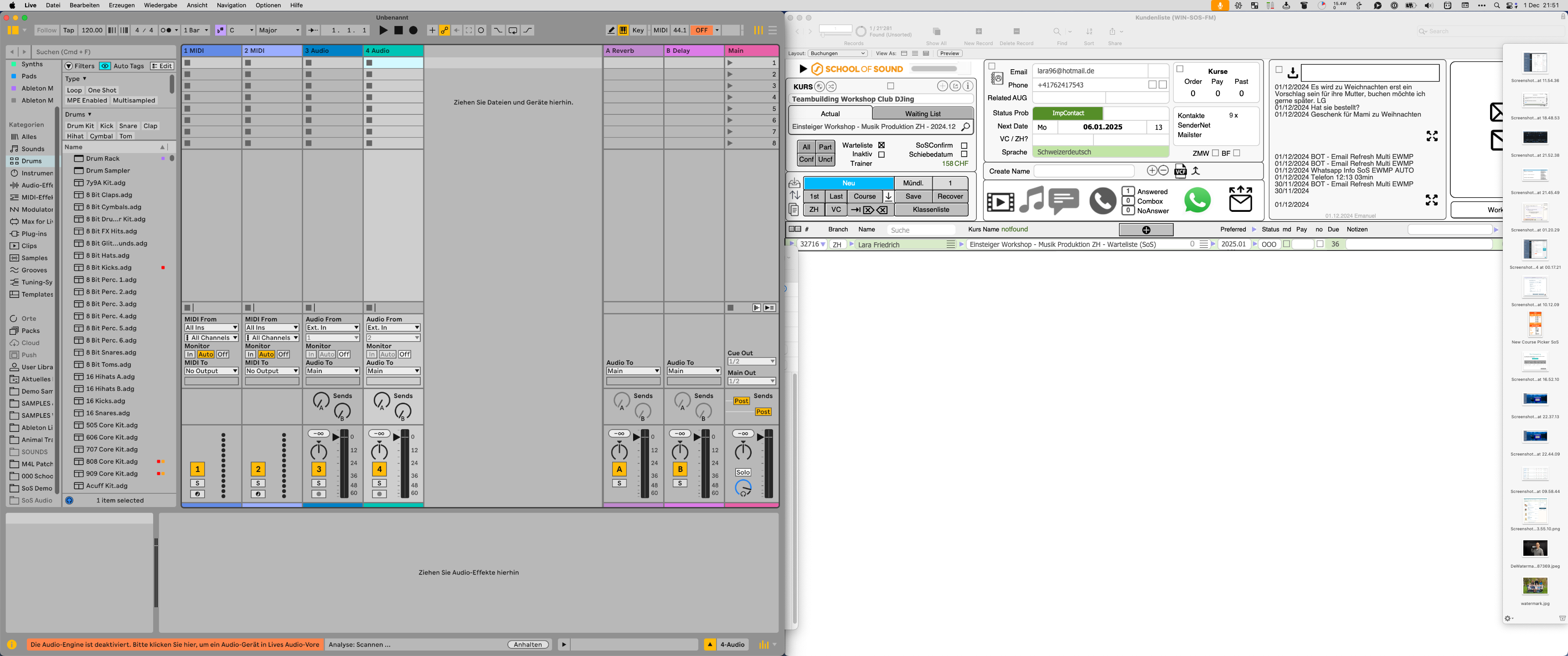The width and height of the screenshot is (1568, 656).
Task: Check the Inaktiv checkbox
Action: pos(882,154)
